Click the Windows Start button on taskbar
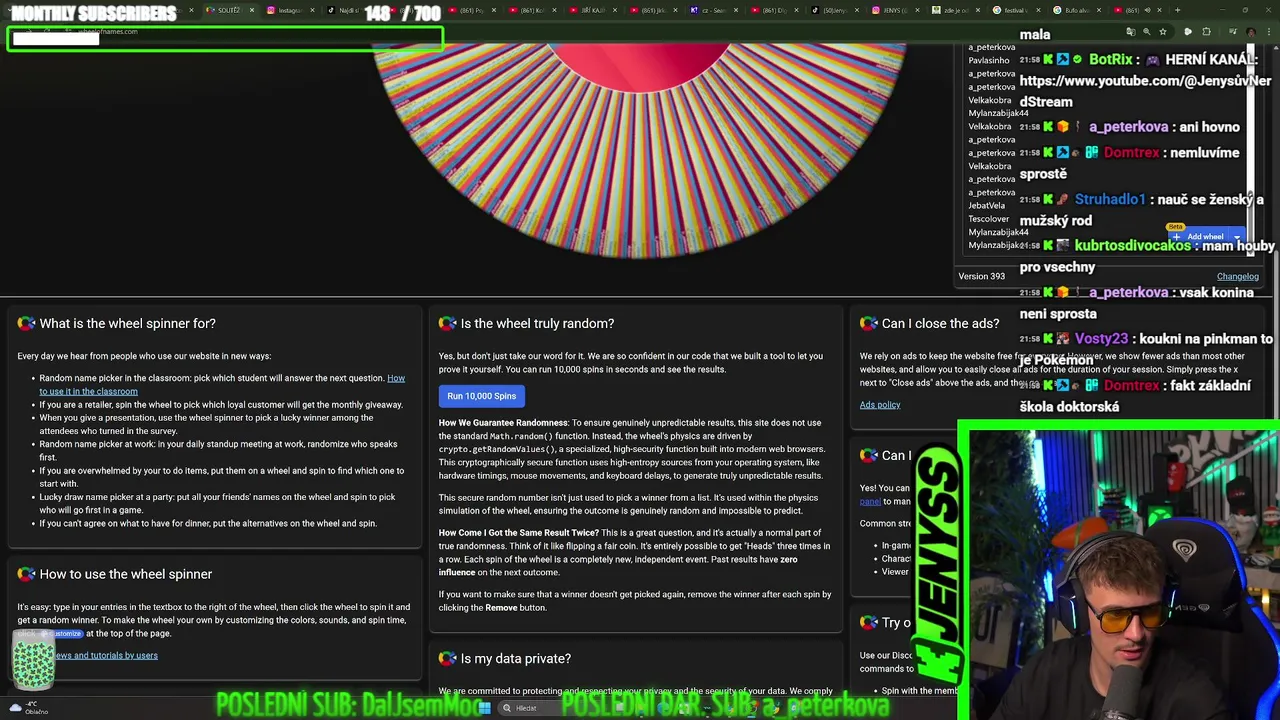Image resolution: width=1280 pixels, height=720 pixels. (x=484, y=708)
